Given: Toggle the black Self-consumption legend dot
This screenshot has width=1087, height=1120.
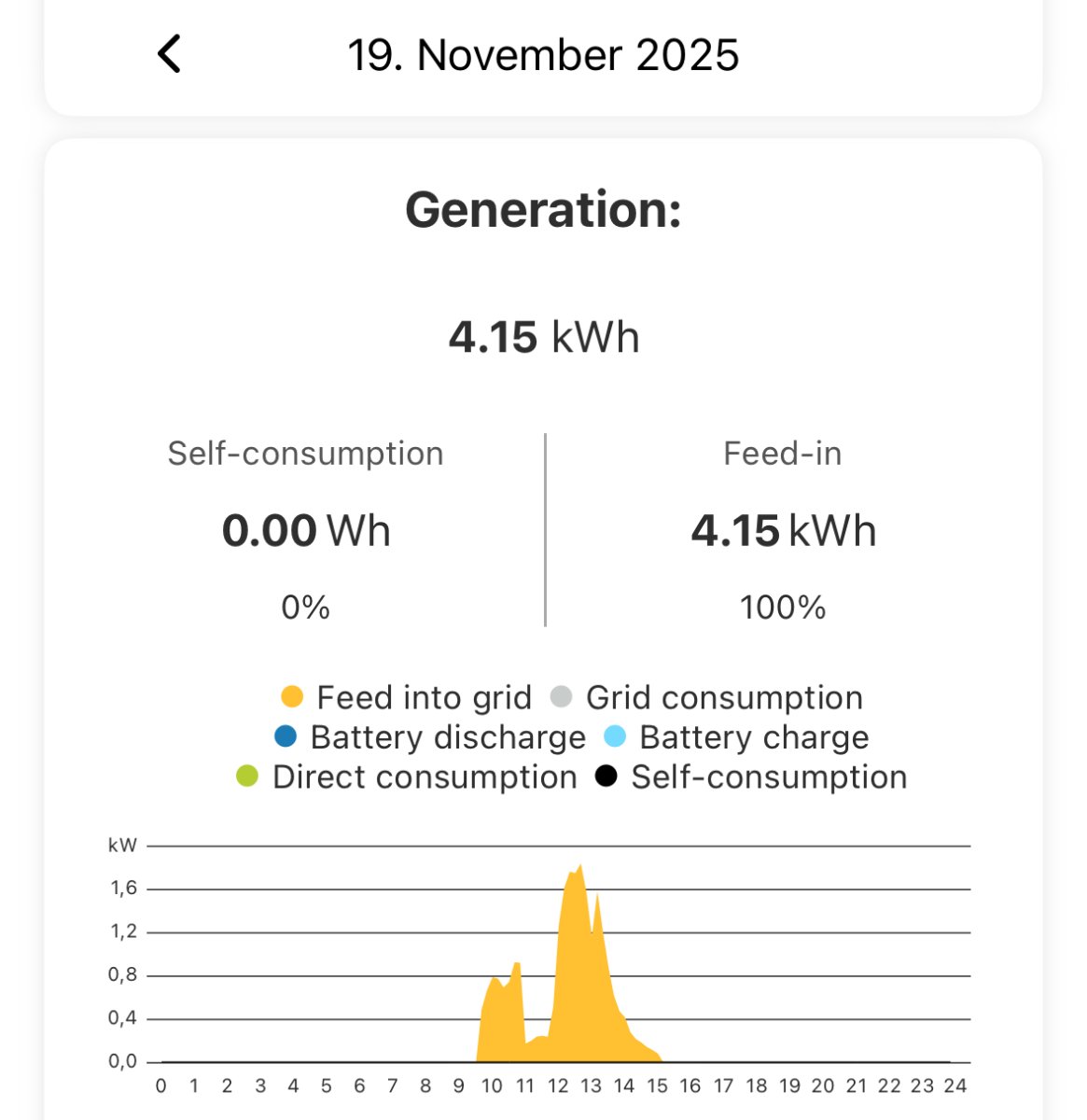Looking at the screenshot, I should pos(606,777).
